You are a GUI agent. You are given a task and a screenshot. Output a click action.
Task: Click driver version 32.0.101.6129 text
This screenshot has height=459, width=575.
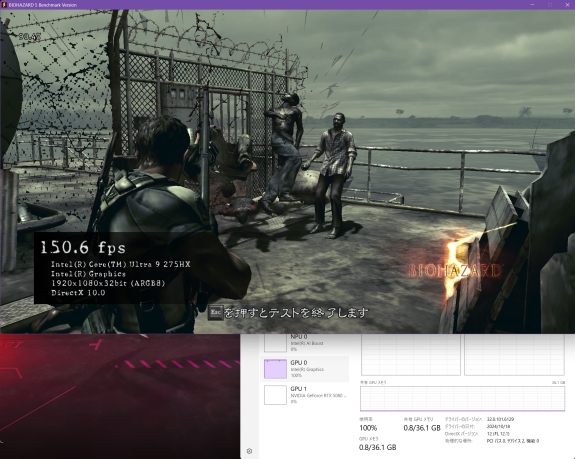[x=500, y=419]
